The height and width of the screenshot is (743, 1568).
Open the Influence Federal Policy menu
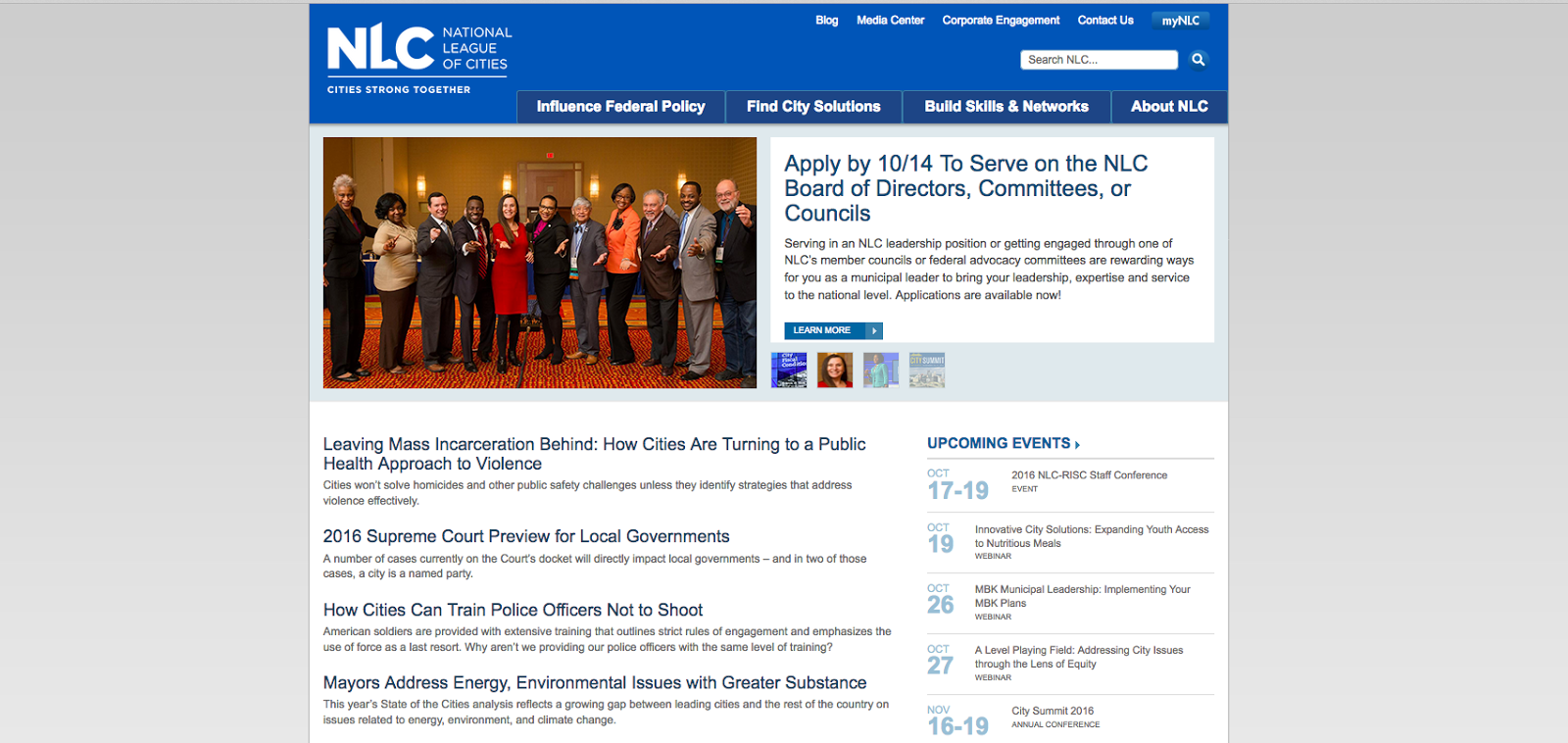coord(620,107)
